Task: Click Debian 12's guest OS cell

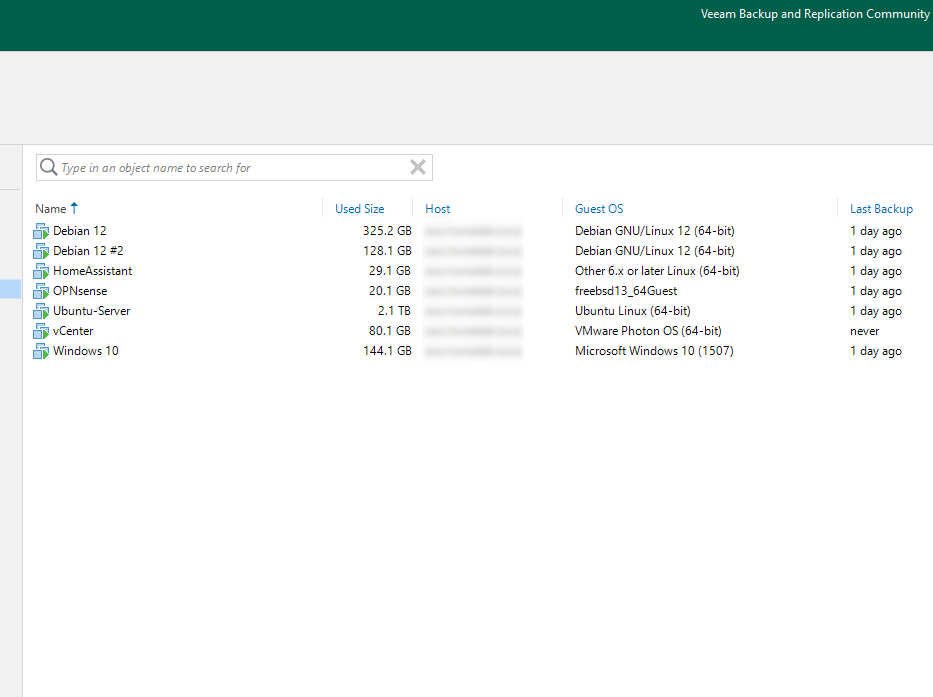Action: 655,231
